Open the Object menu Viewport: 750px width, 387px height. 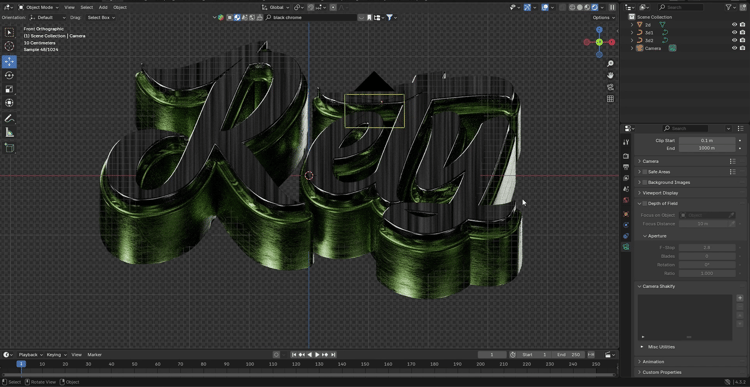pyautogui.click(x=120, y=7)
